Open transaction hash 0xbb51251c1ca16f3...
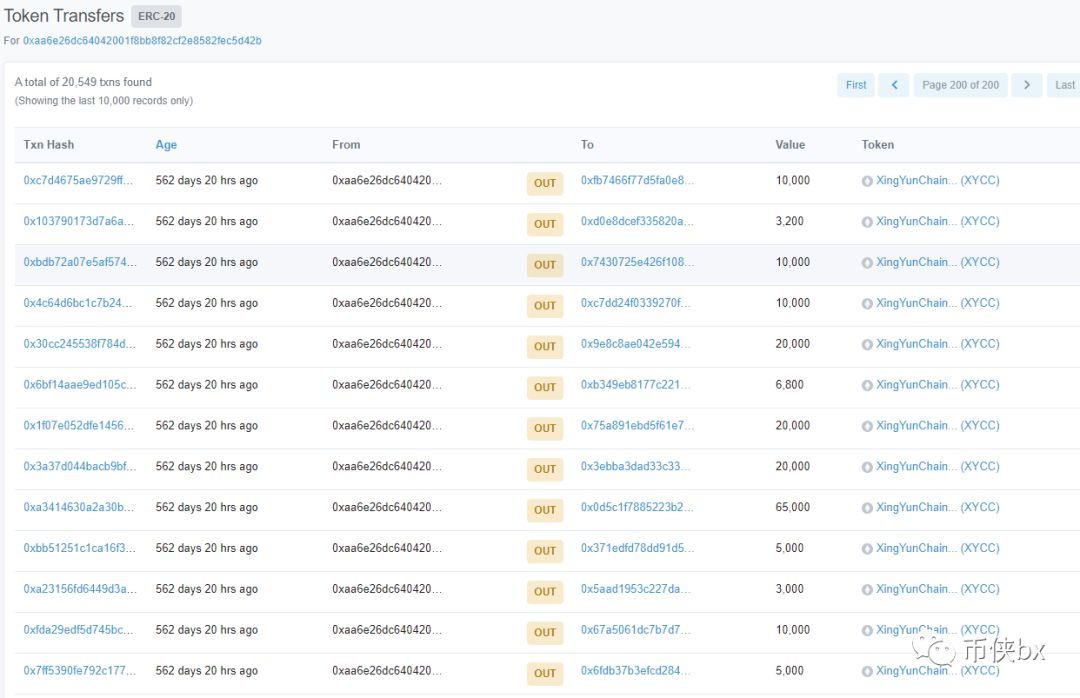Screen dimensions: 1080x698 (x=79, y=548)
